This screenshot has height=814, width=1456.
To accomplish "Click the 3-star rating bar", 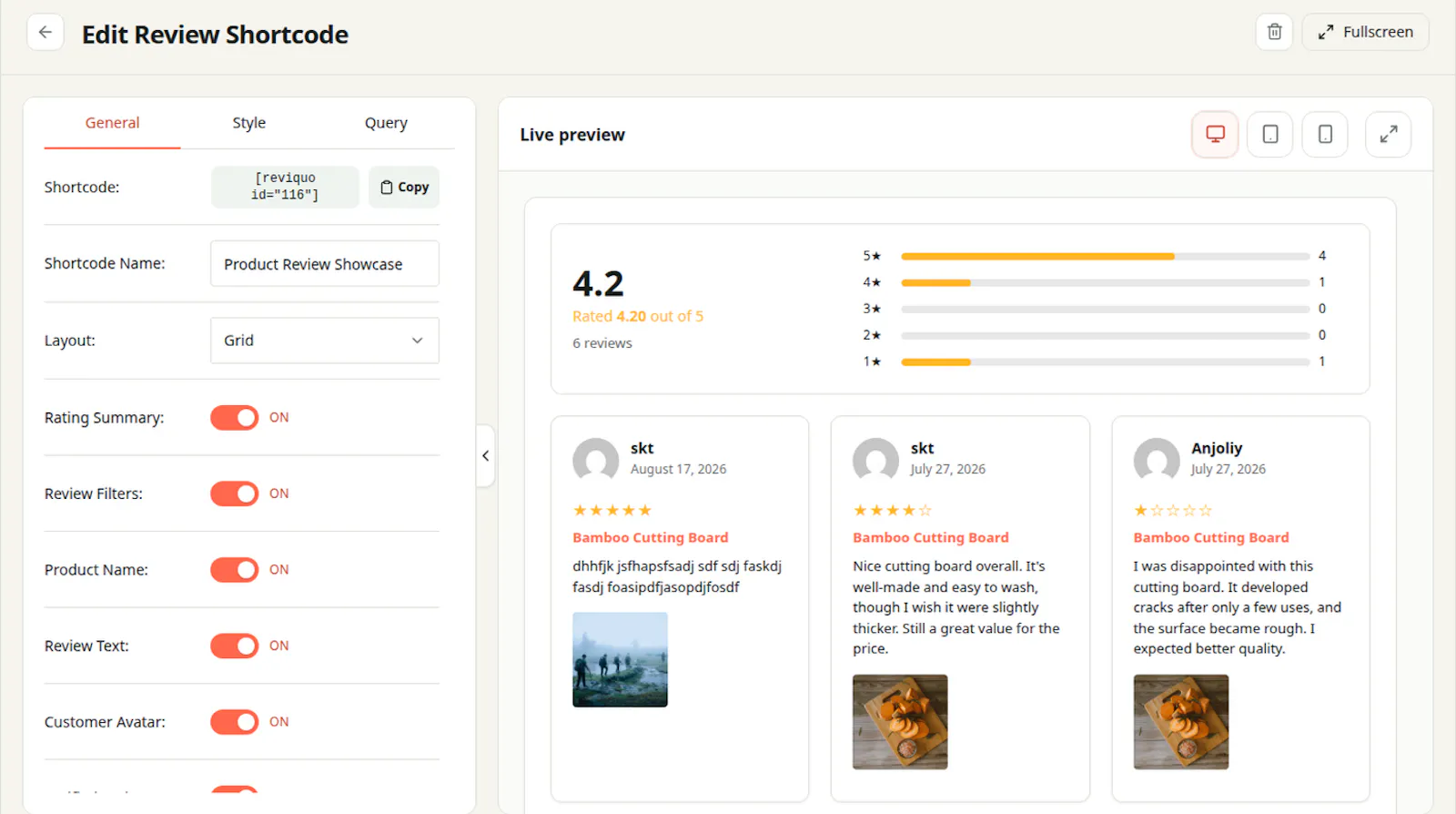I will tap(1106, 310).
